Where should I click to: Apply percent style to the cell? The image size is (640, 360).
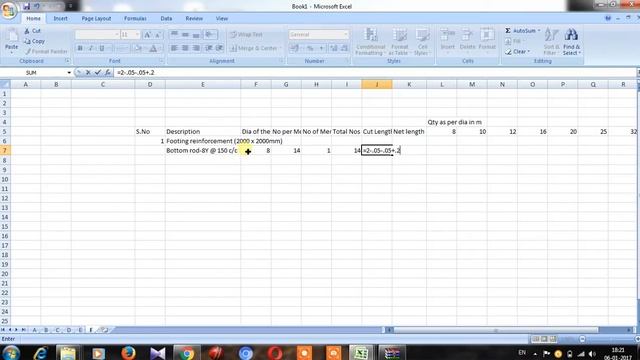(x=310, y=48)
